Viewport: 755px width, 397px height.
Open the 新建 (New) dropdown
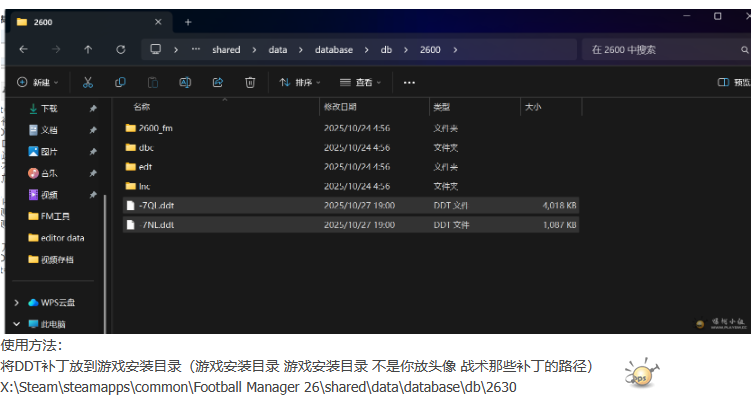pyautogui.click(x=38, y=82)
